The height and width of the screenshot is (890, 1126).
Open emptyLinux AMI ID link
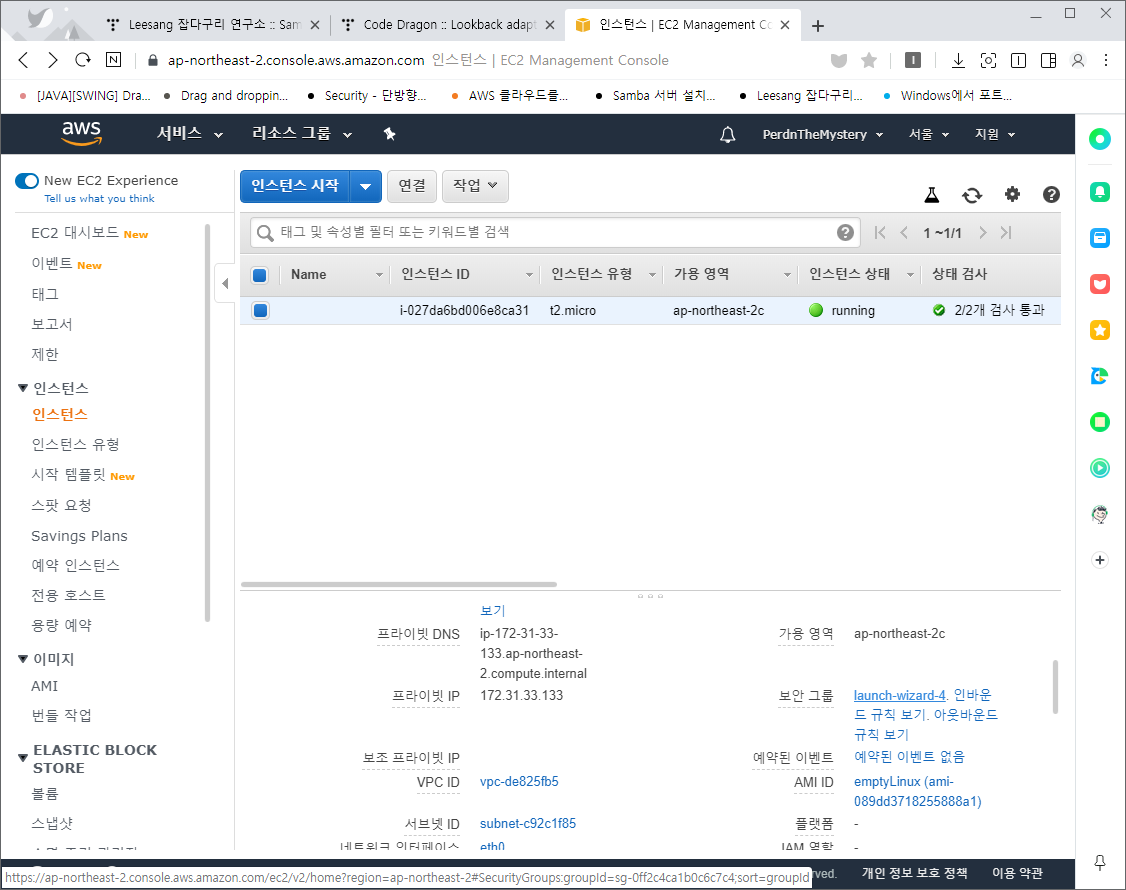[x=917, y=791]
